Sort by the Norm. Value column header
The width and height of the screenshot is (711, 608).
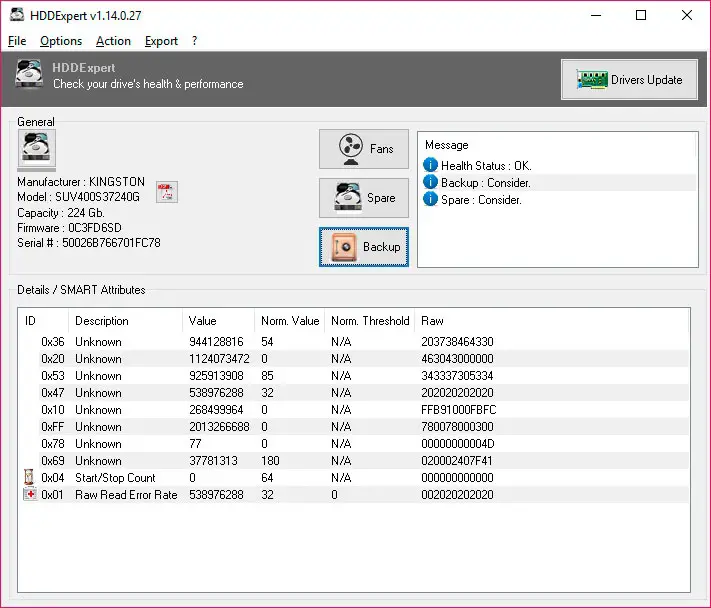[290, 321]
